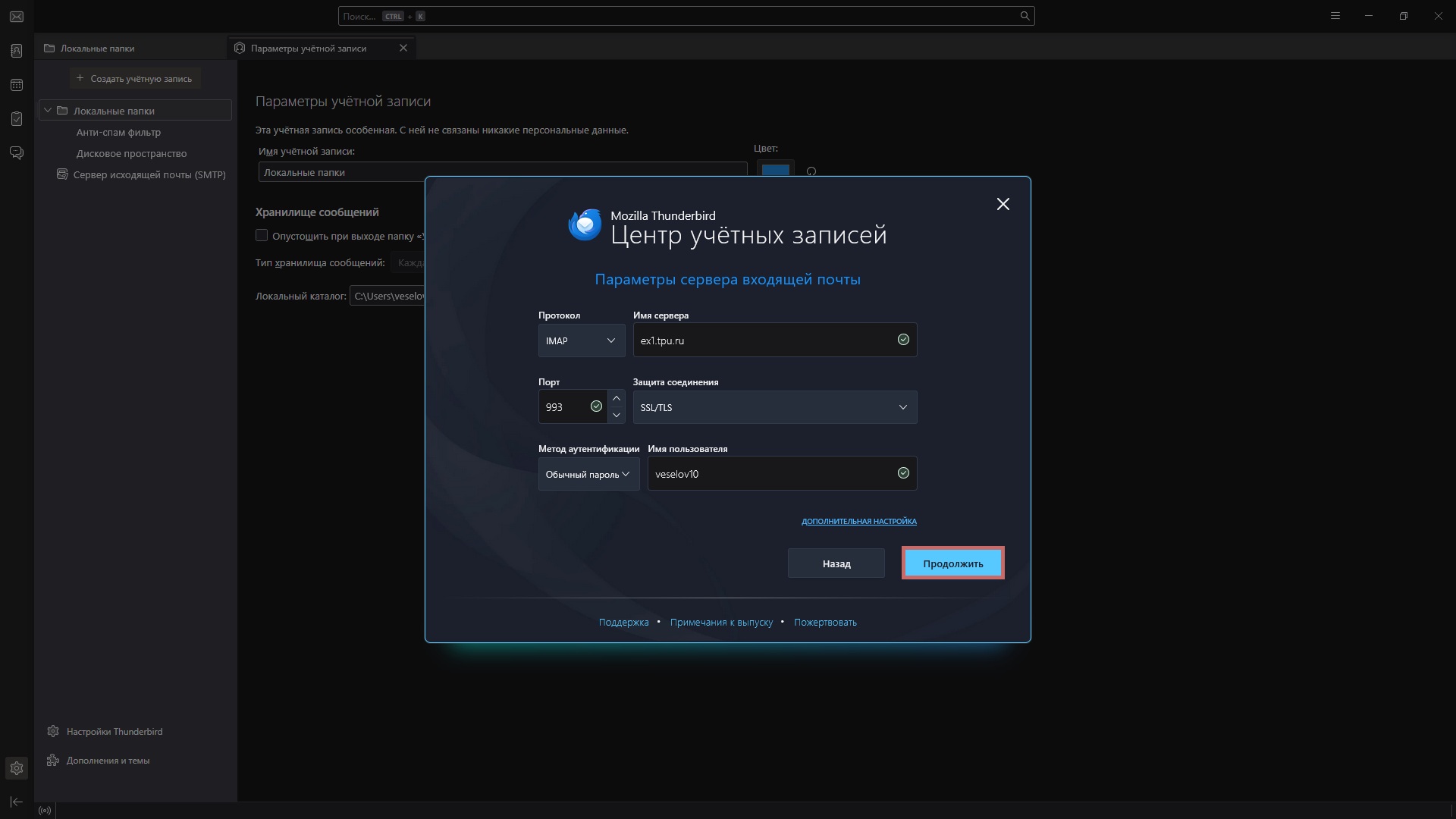Open the Дополнительная настройка link
This screenshot has height=819, width=1456.
pyautogui.click(x=859, y=521)
